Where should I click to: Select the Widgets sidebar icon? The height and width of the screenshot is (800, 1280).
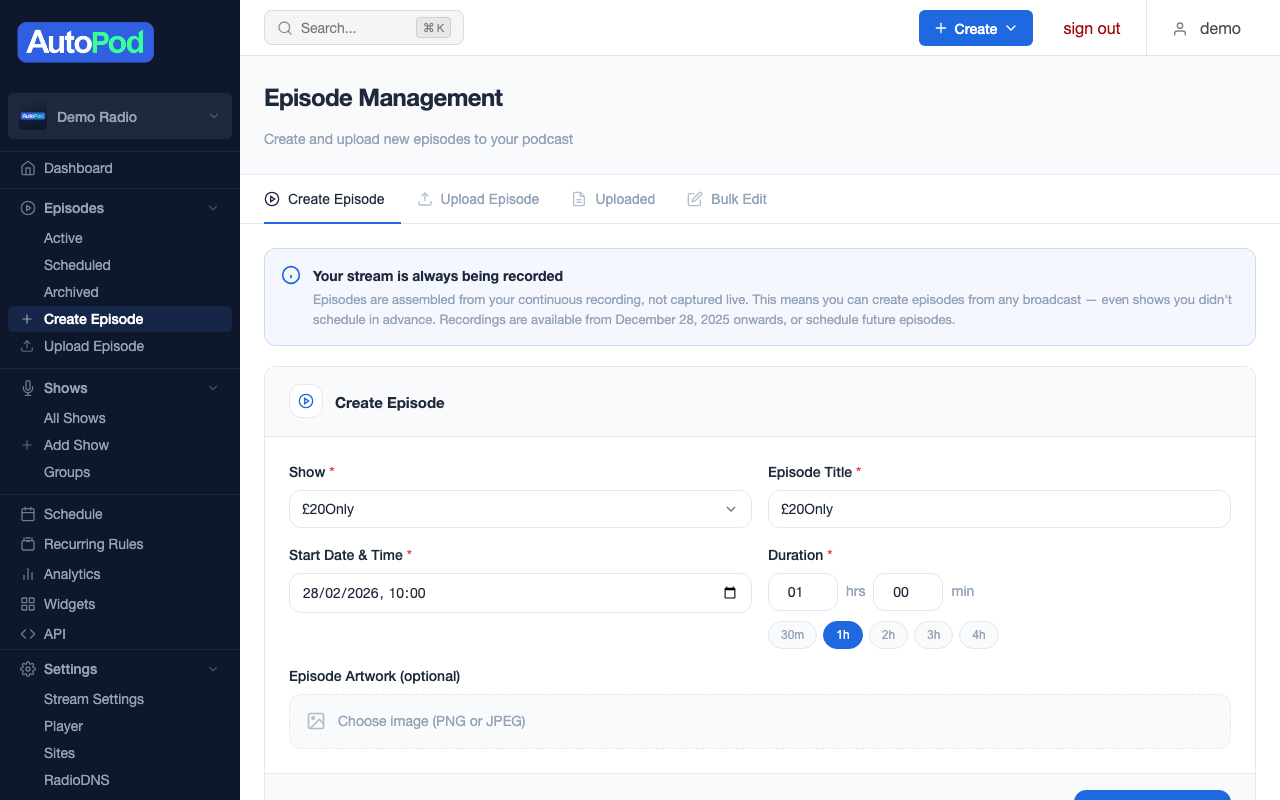[x=26, y=604]
